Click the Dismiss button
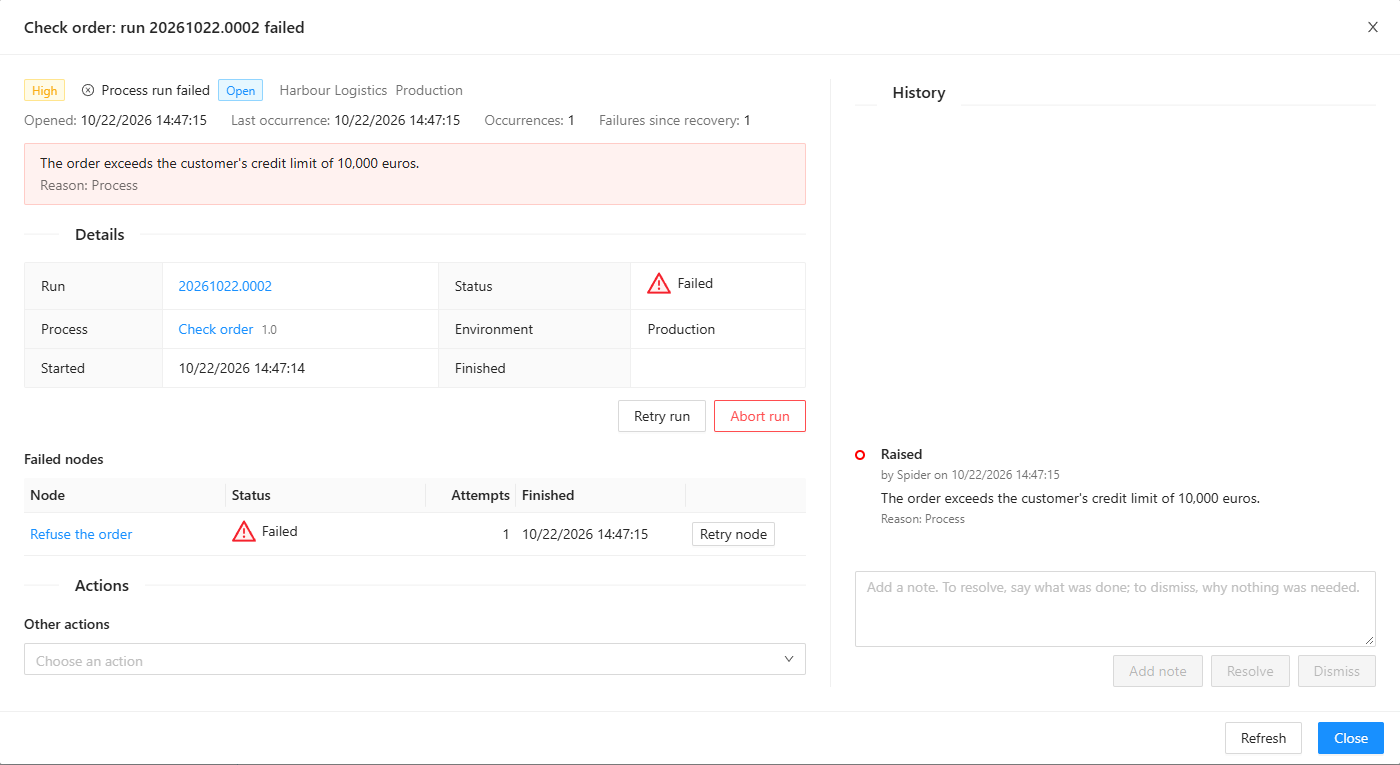This screenshot has width=1400, height=765. [x=1337, y=671]
